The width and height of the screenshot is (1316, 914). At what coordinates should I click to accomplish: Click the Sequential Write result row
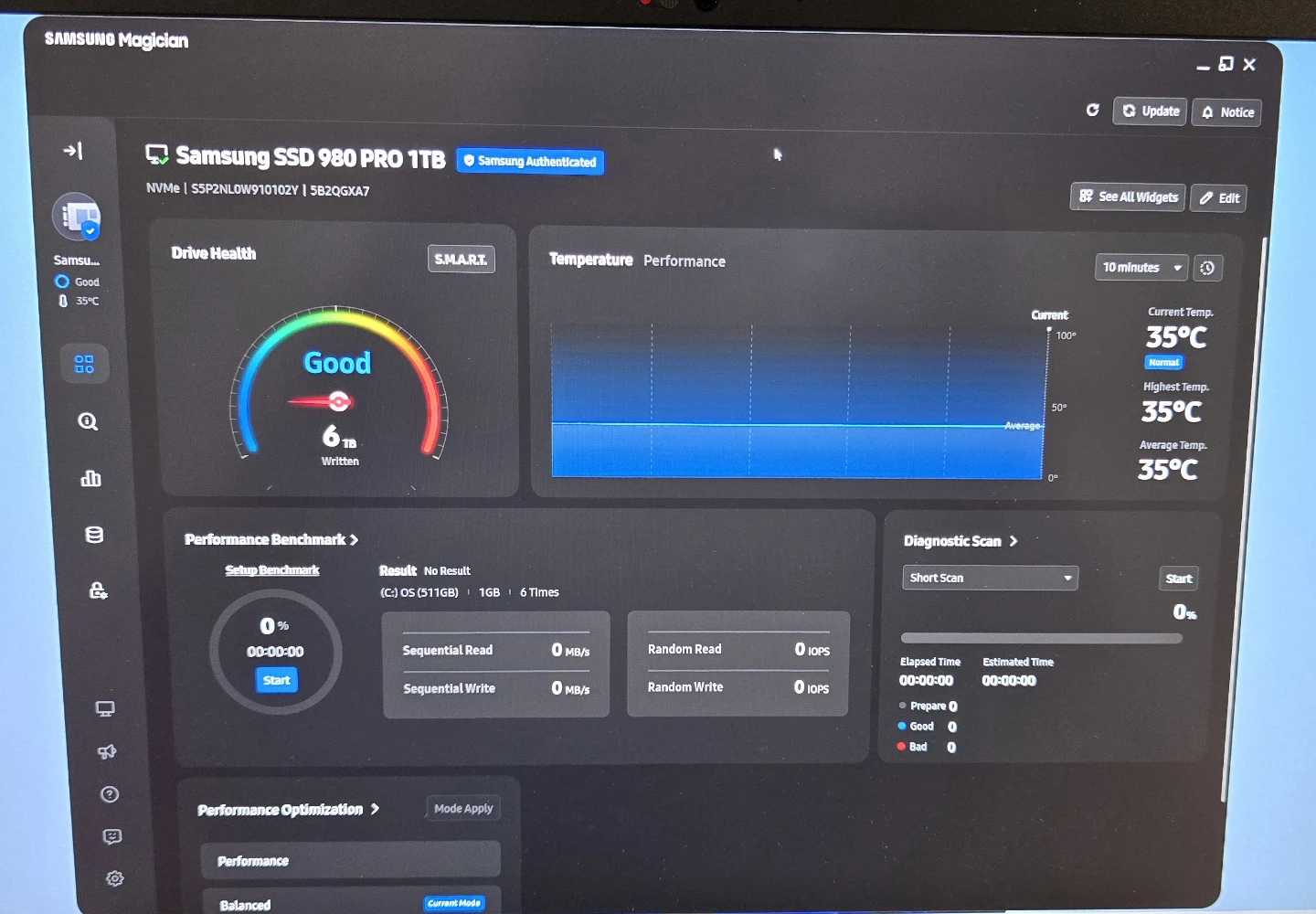[x=496, y=688]
